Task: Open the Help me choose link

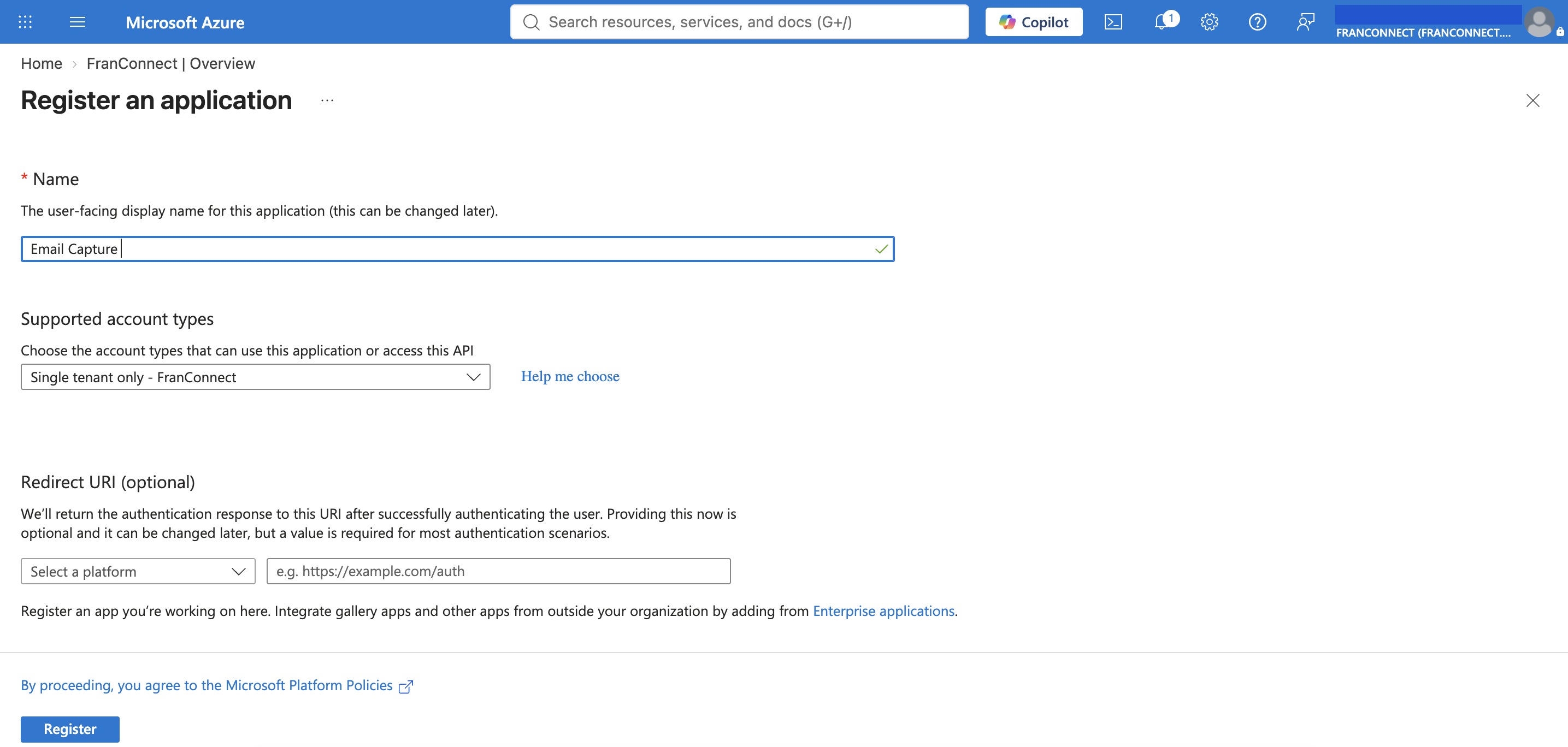Action: click(570, 377)
